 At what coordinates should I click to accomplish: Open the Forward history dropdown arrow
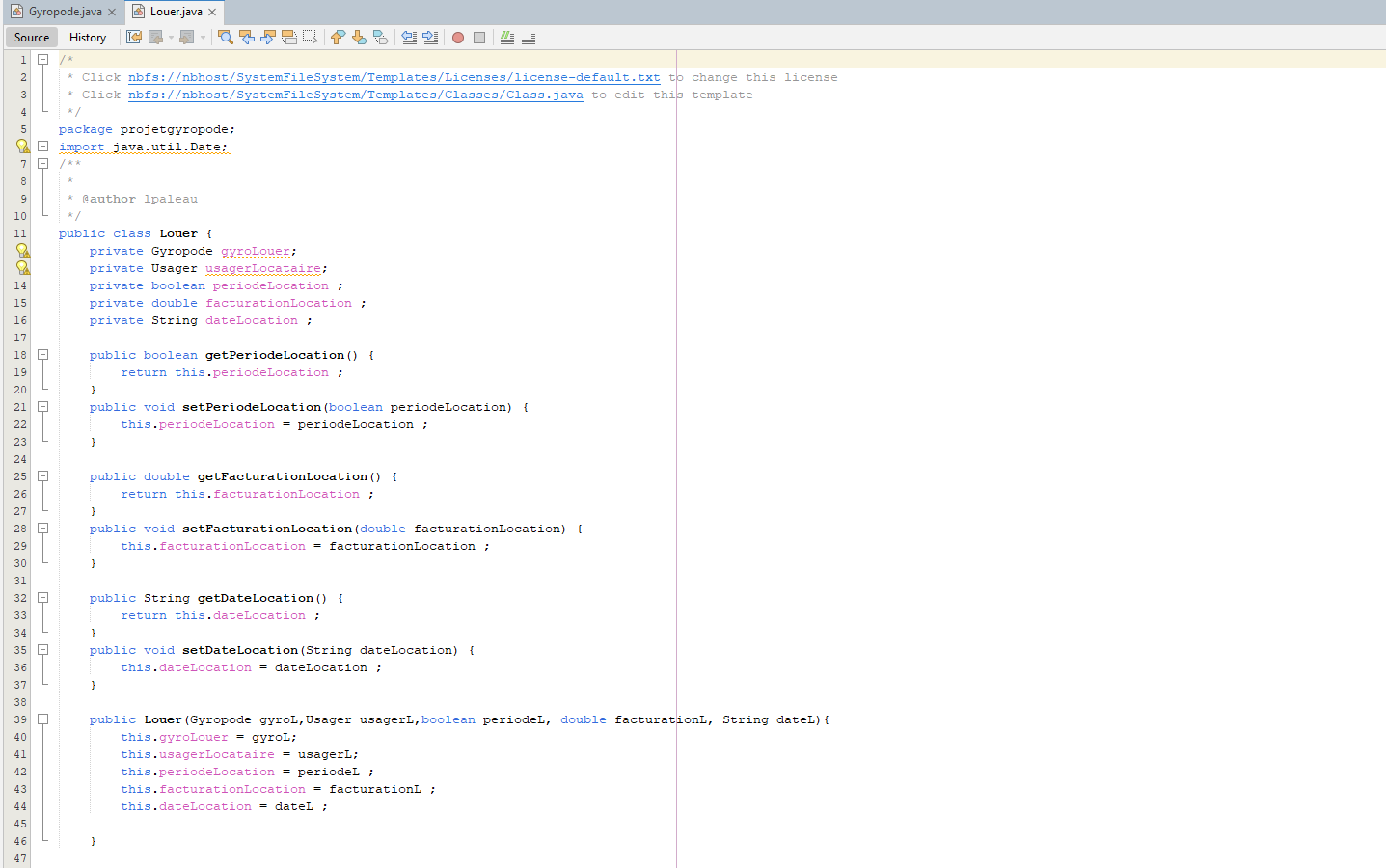pos(203,38)
